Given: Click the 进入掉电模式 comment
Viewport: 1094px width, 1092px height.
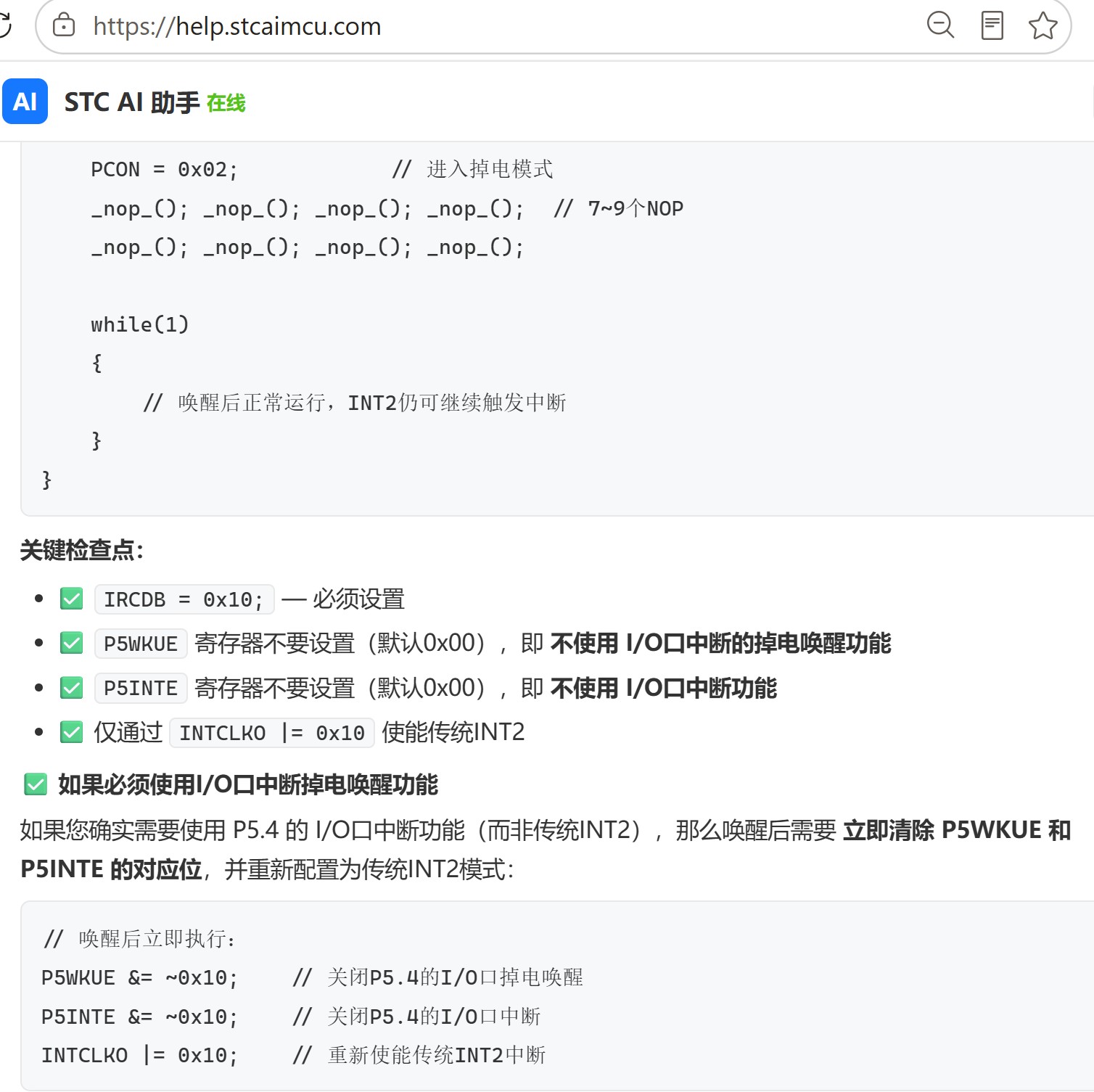Looking at the screenshot, I should (x=473, y=170).
